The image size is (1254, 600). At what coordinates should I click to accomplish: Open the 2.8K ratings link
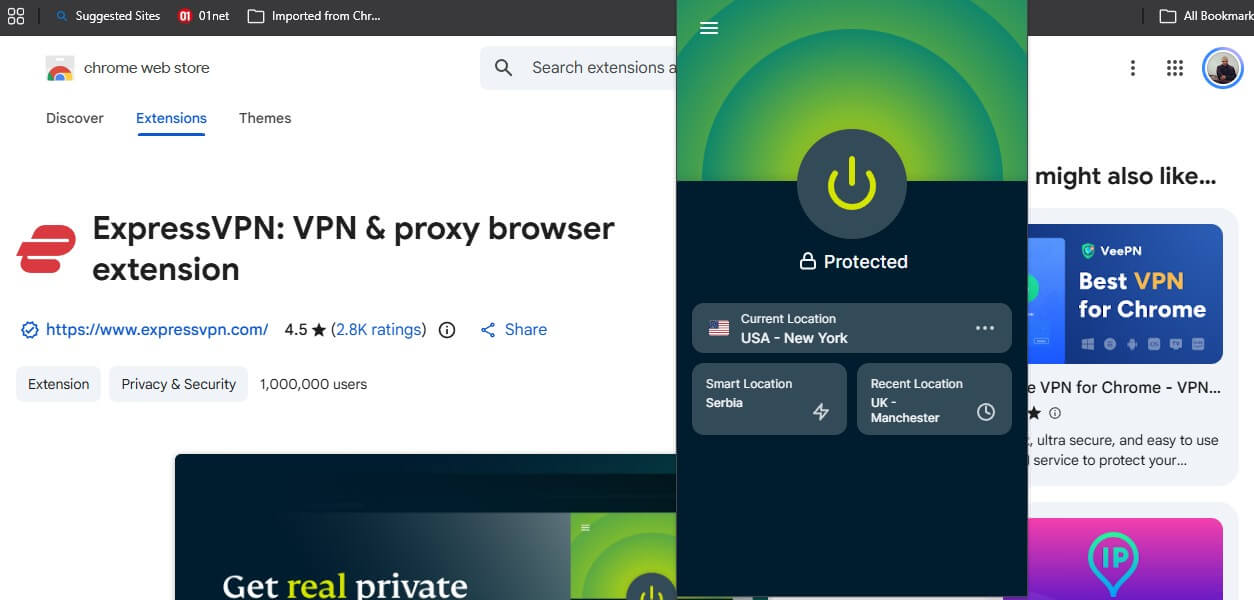[x=379, y=329]
